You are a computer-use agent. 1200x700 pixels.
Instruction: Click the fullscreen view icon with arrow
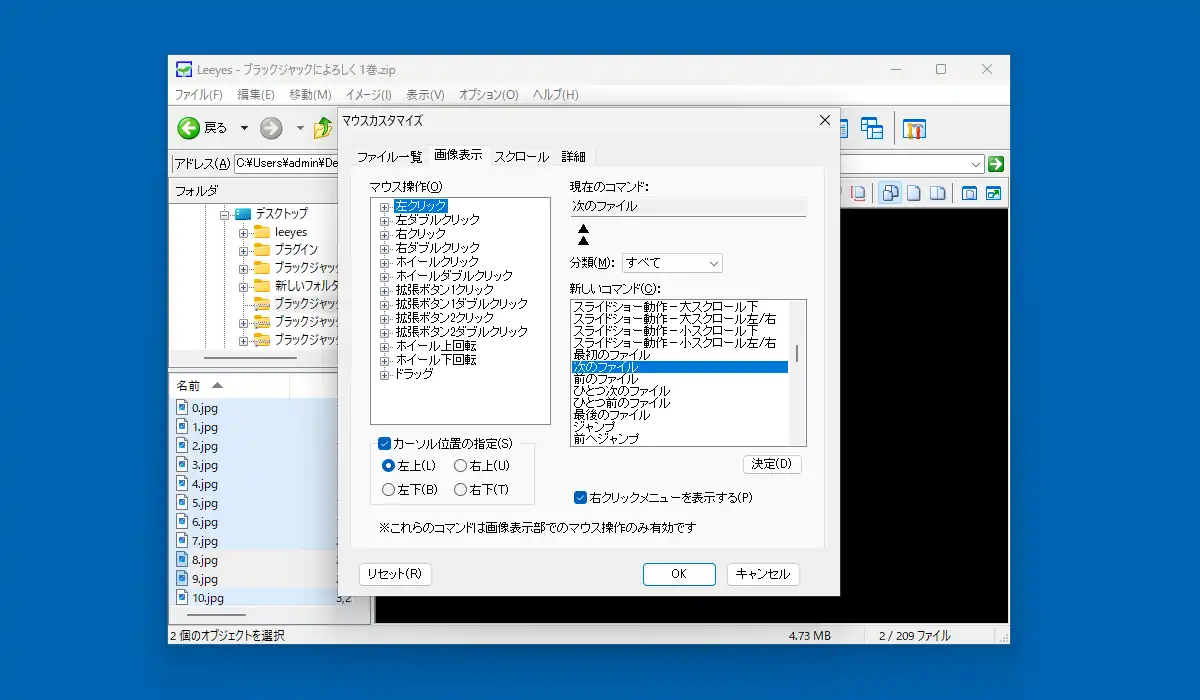tap(993, 193)
